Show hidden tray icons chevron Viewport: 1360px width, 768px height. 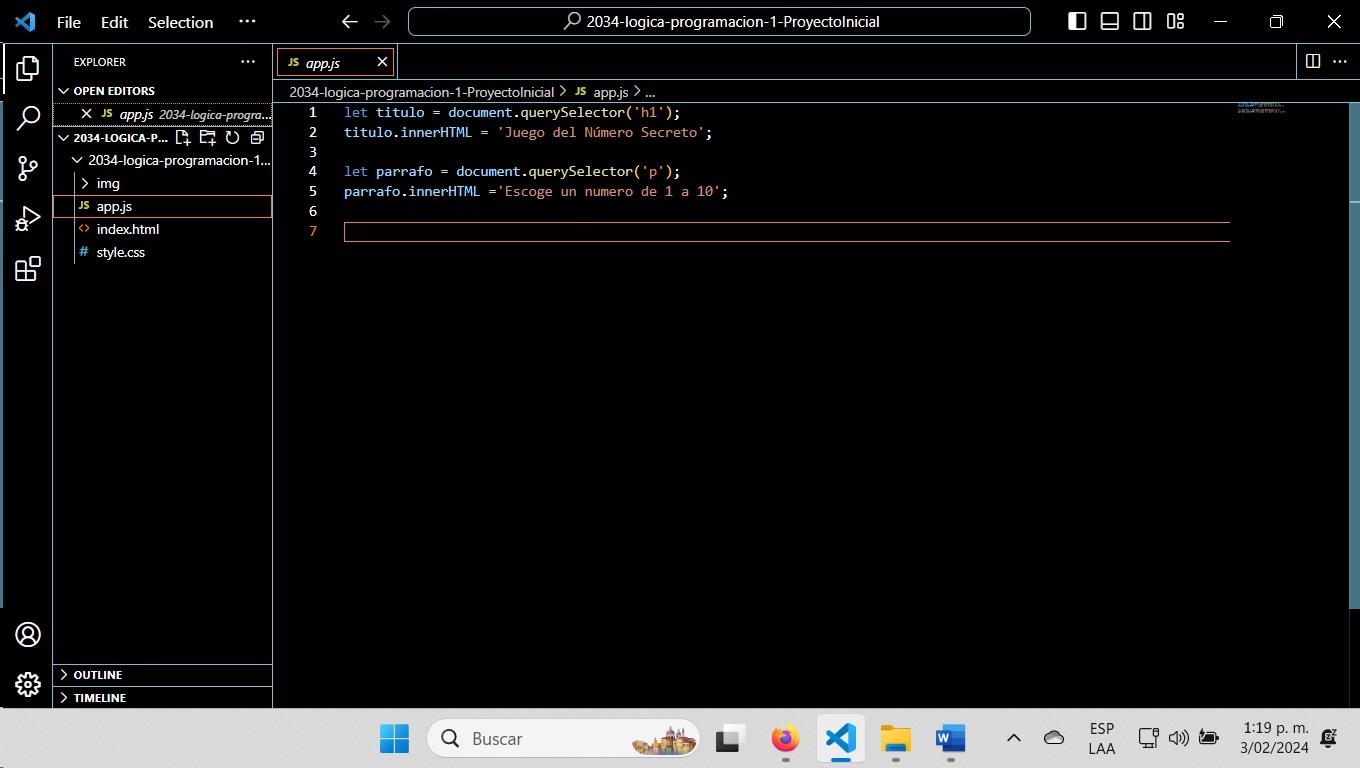1013,738
